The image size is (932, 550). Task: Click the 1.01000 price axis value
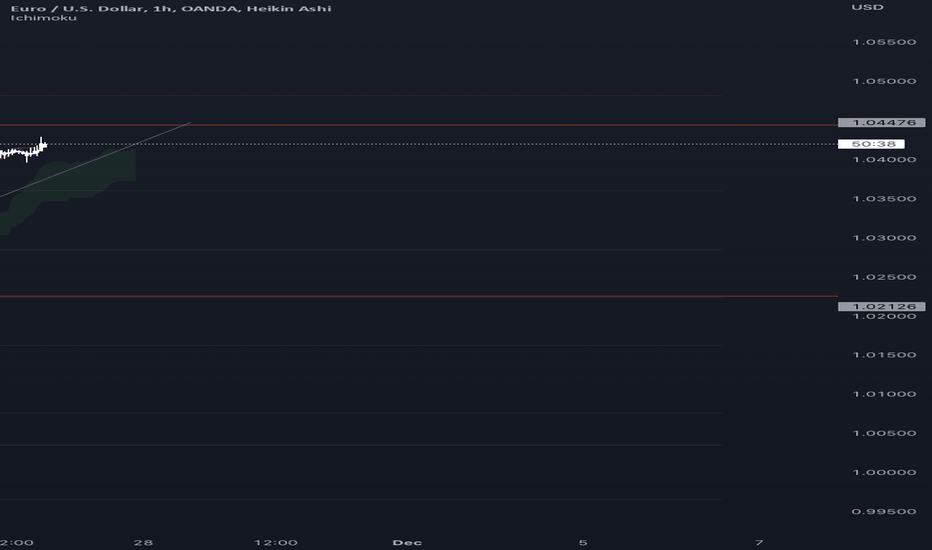point(884,394)
